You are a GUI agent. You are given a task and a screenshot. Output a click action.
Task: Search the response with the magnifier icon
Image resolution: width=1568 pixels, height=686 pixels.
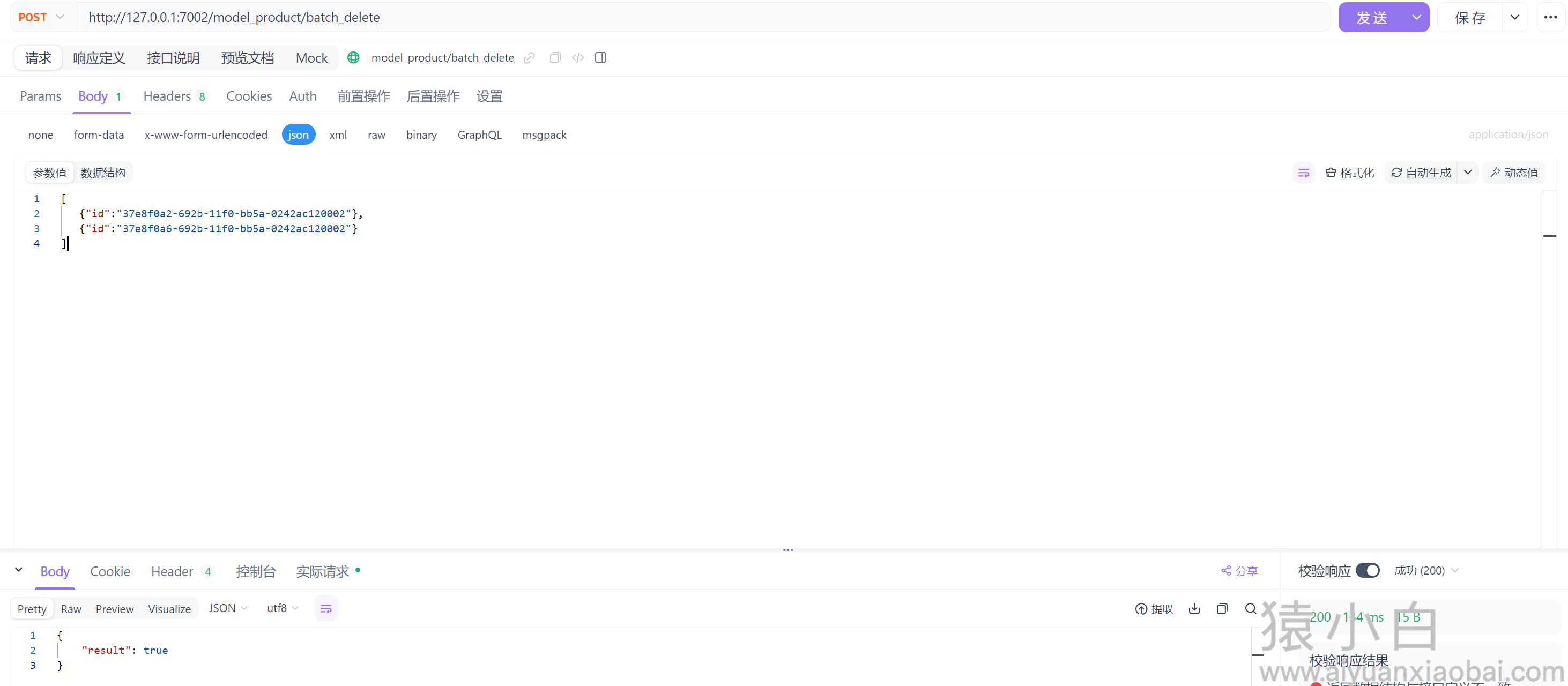point(1250,609)
